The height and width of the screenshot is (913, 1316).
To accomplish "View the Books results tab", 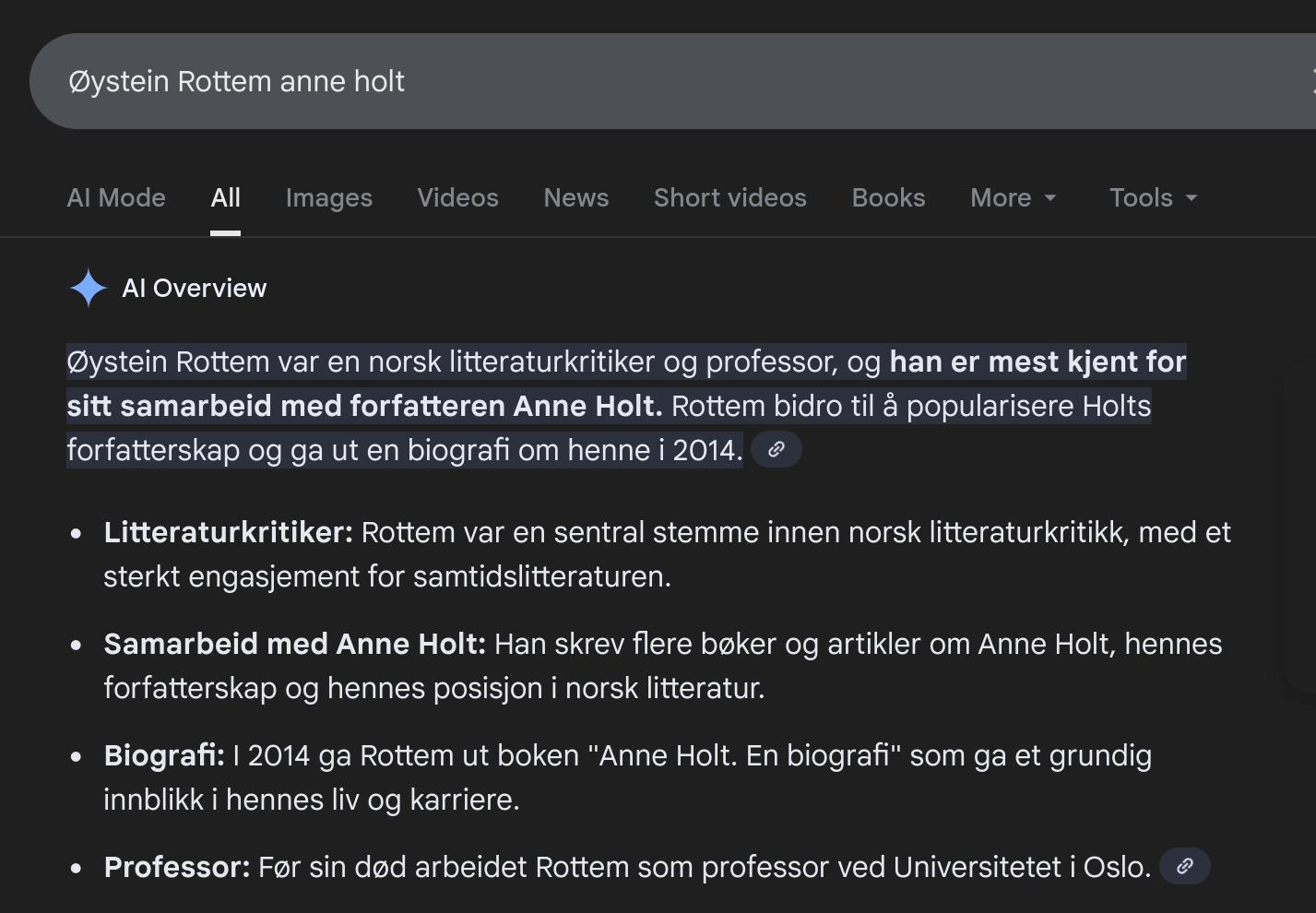I will pyautogui.click(x=888, y=198).
